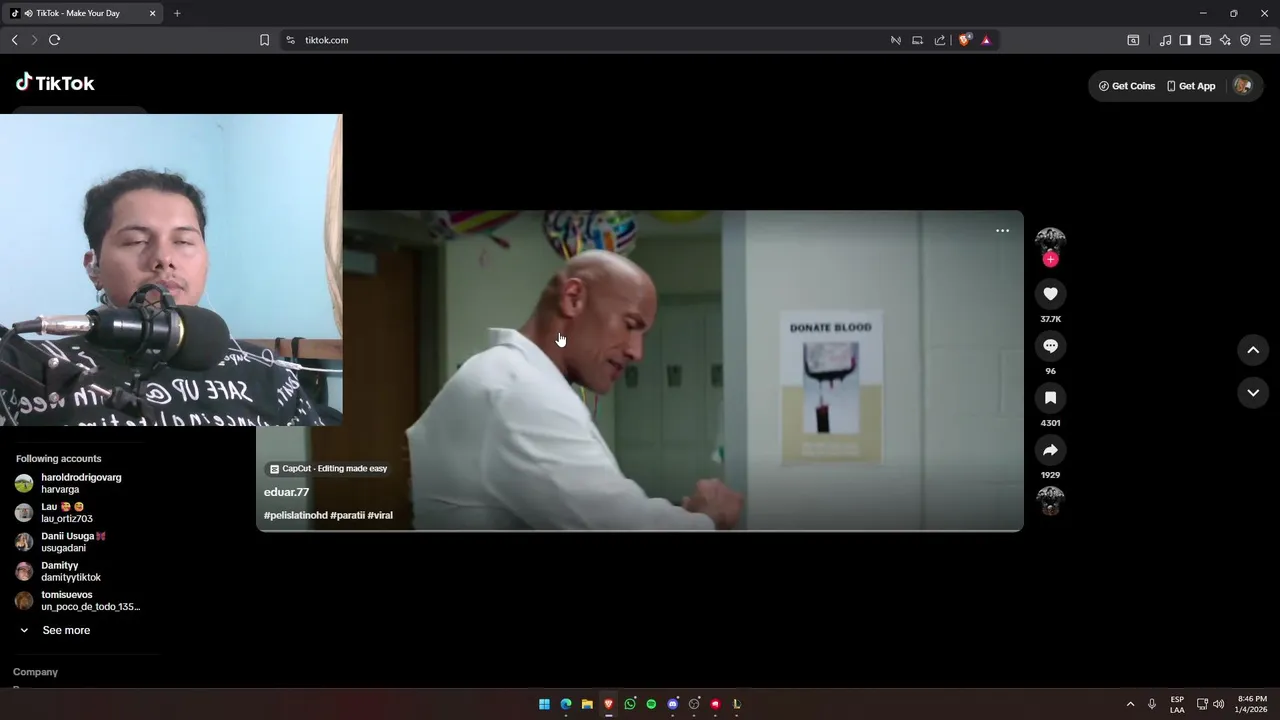Reload the page
Screen dimensions: 1280x720
[54, 40]
